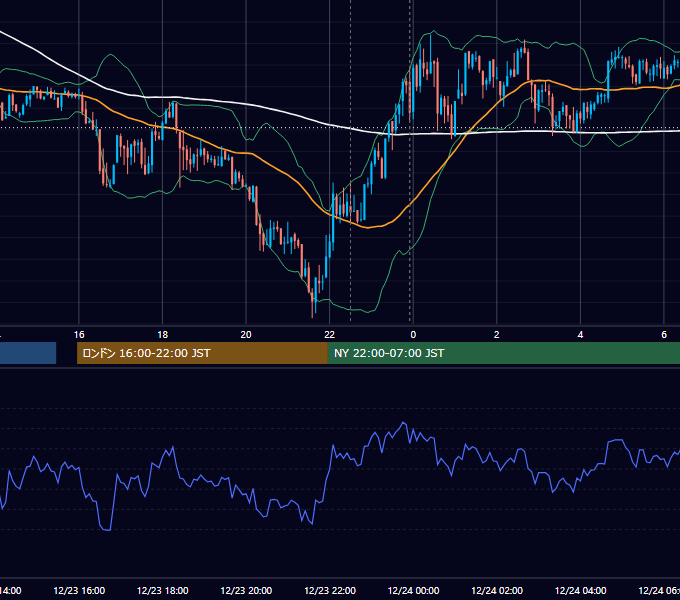Click the '12/23 18:00' date label
The width and height of the screenshot is (680, 600).
pyautogui.click(x=163, y=590)
